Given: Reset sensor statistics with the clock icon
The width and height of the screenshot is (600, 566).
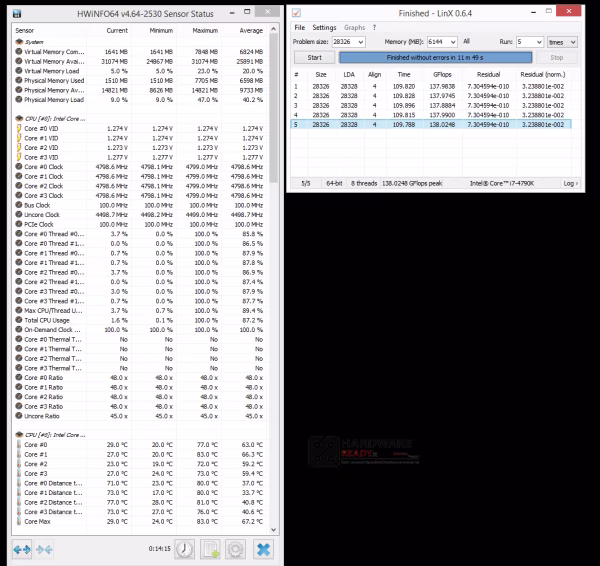Looking at the screenshot, I should pyautogui.click(x=185, y=549).
